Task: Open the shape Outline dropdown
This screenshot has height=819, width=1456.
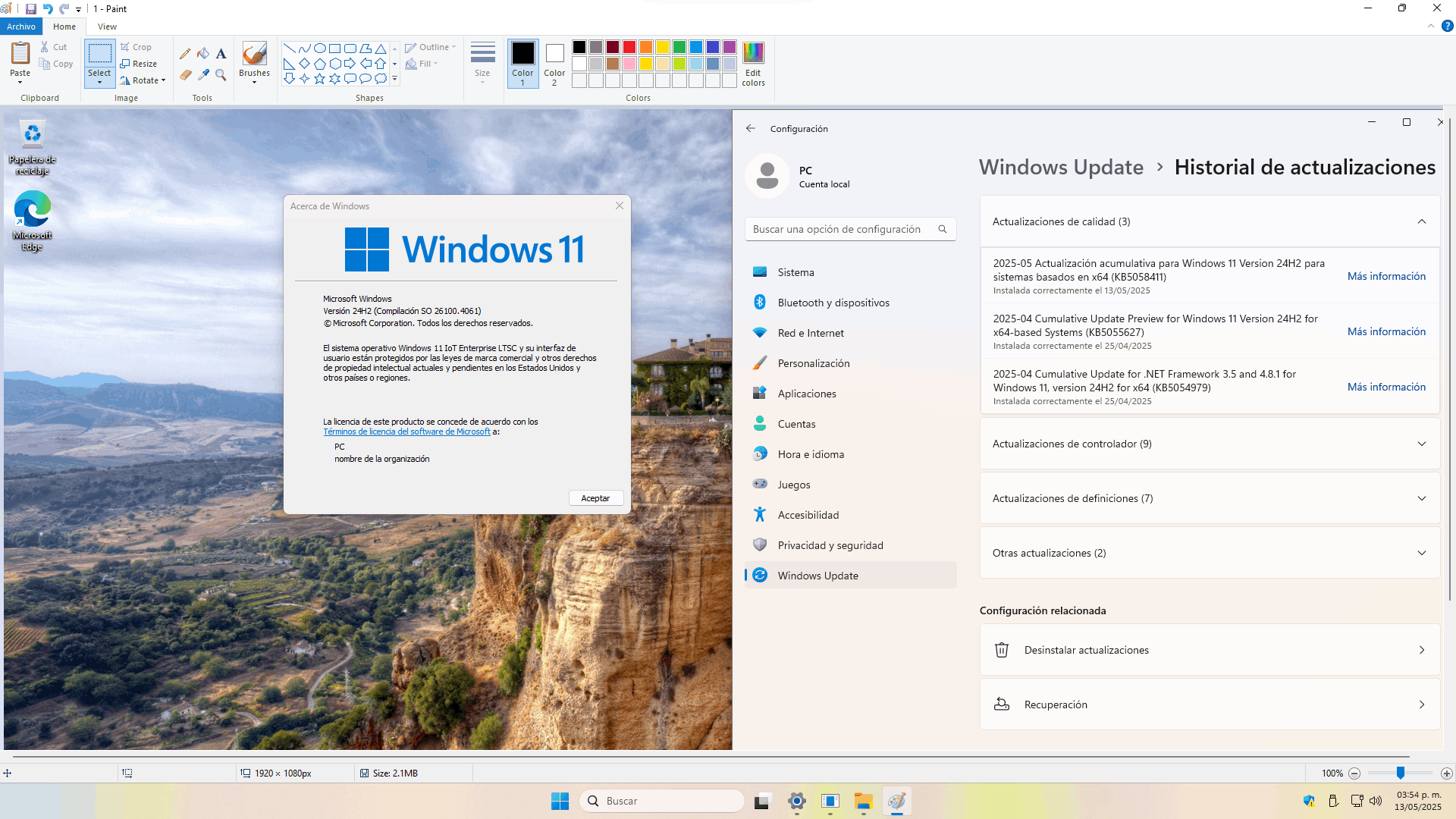Action: 431,47
